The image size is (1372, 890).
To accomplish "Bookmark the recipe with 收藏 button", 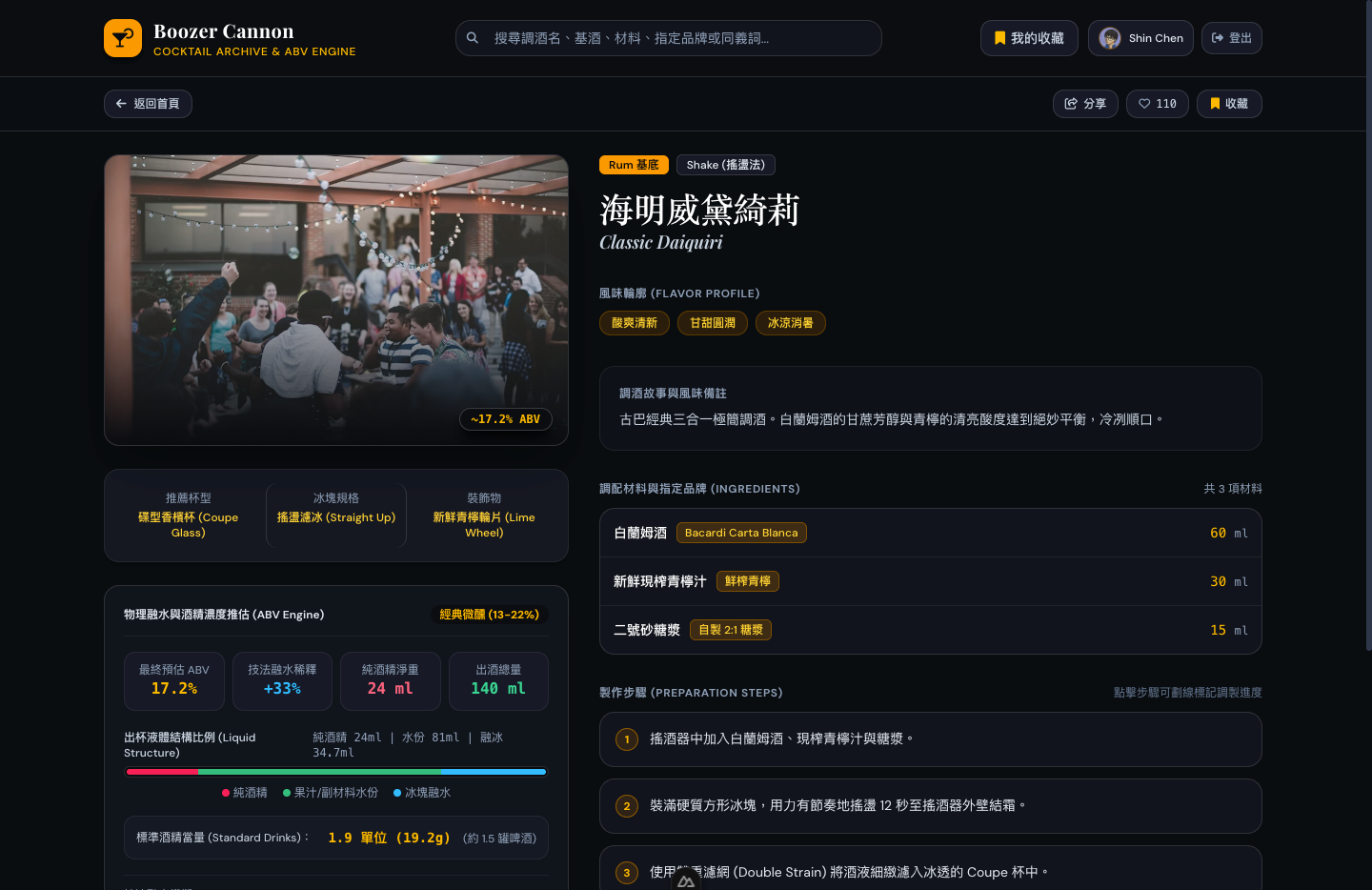I will point(1229,104).
